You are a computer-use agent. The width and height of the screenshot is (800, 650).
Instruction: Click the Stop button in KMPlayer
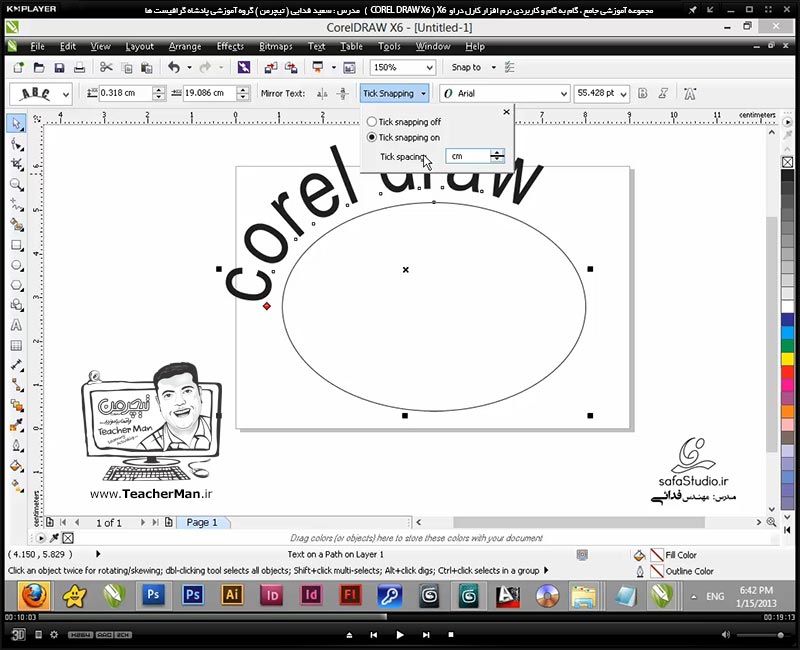451,635
